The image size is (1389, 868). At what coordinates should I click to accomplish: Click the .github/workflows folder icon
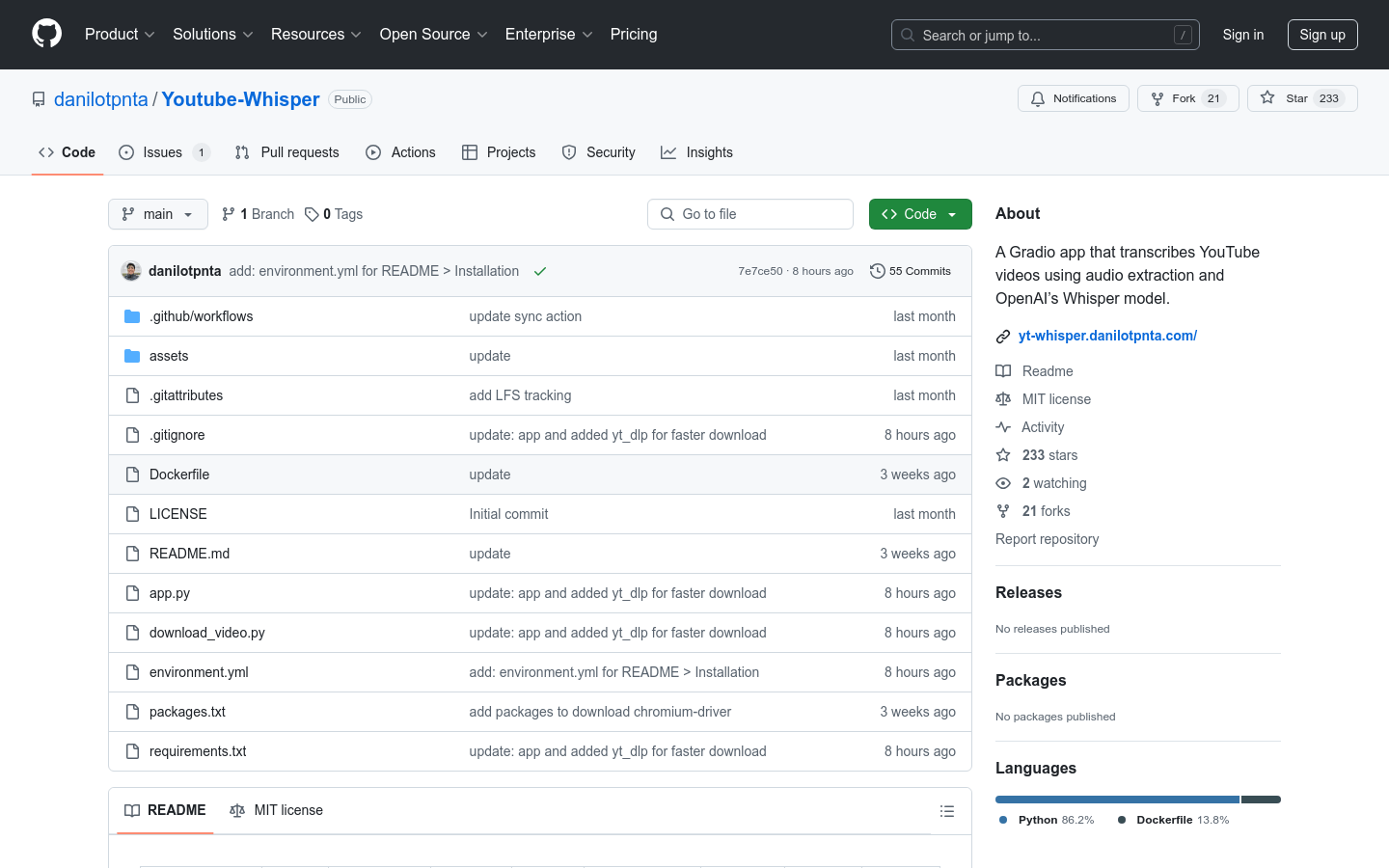pos(132,316)
